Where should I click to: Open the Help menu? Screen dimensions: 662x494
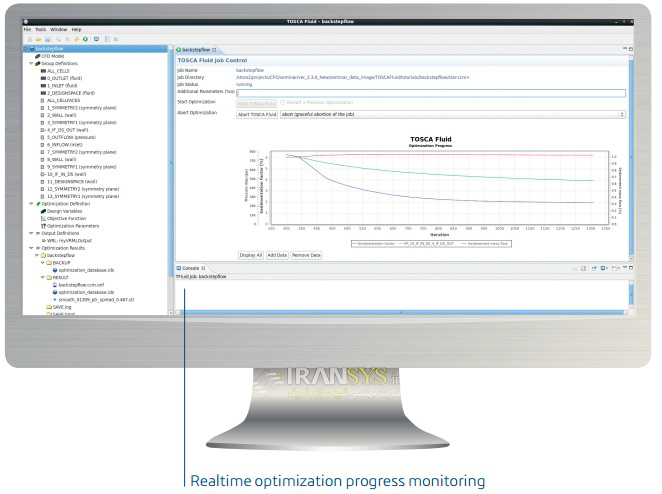(76, 30)
